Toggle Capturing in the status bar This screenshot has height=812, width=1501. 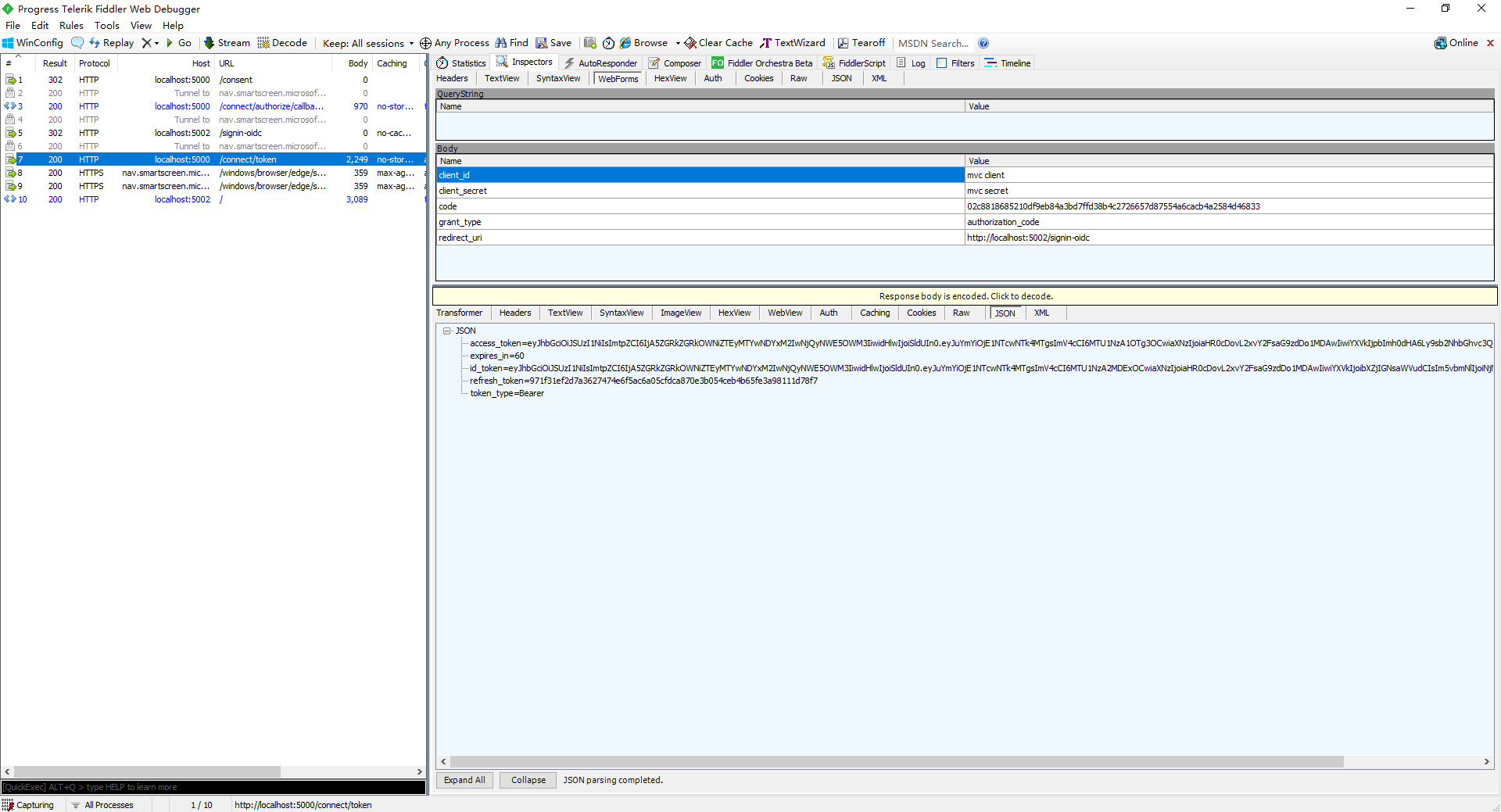click(29, 805)
